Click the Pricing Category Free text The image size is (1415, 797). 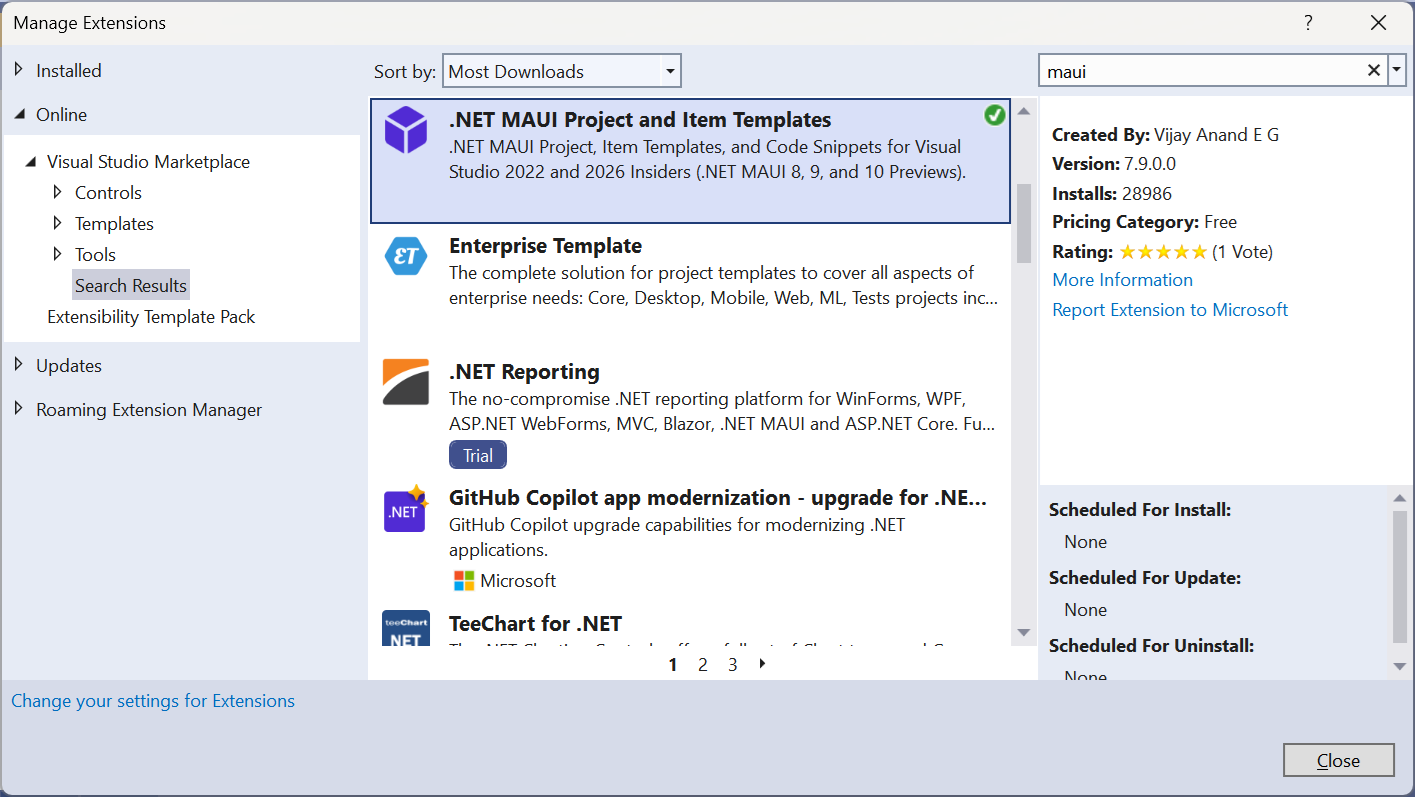click(1144, 222)
